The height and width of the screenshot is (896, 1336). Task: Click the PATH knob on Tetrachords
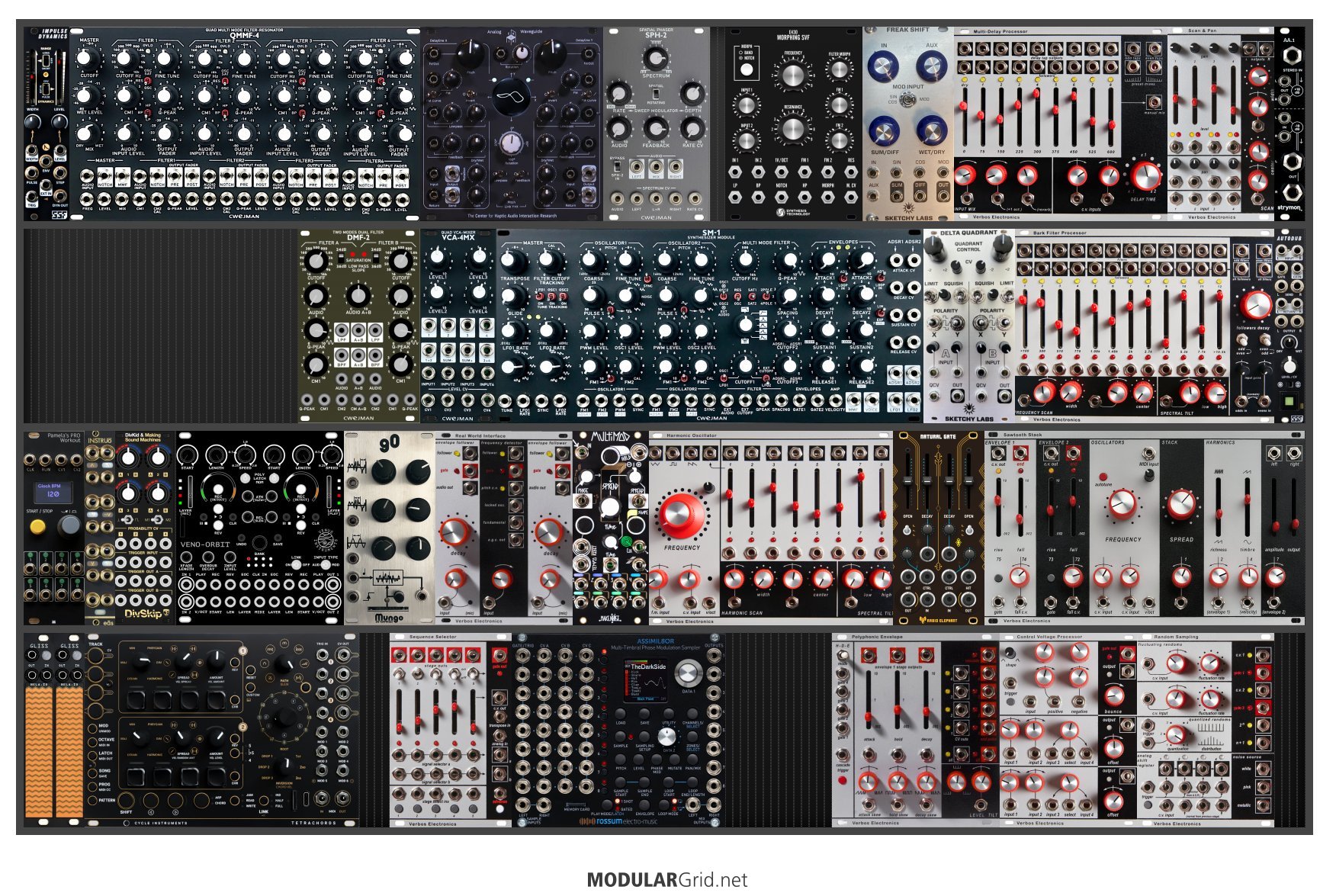(x=284, y=665)
